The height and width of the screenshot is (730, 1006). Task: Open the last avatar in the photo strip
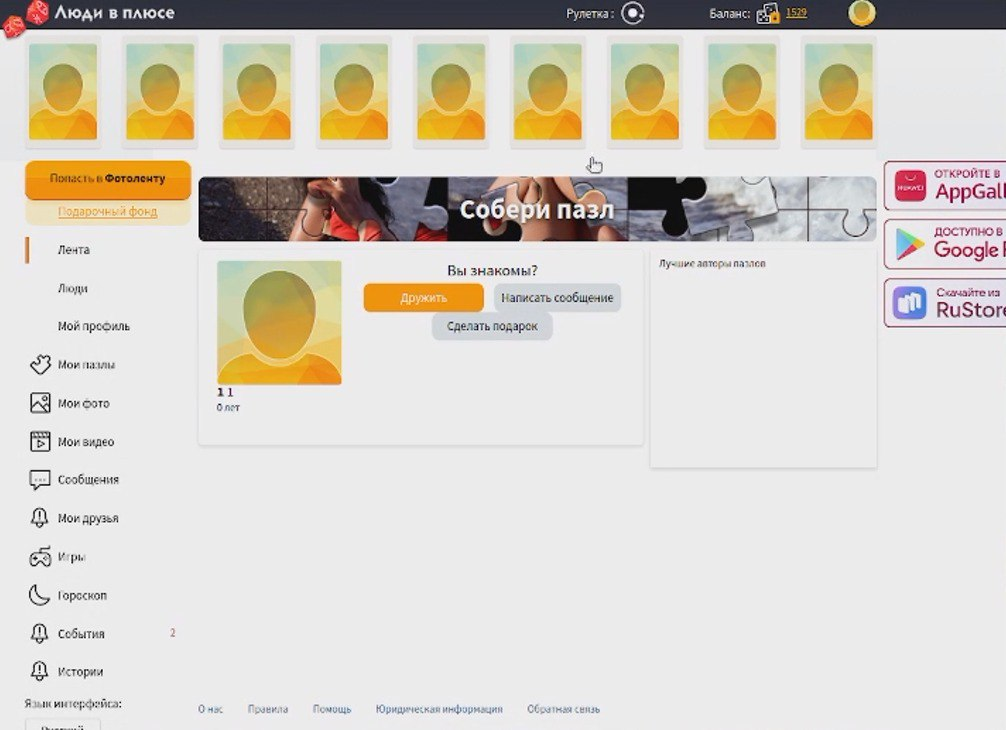click(839, 92)
